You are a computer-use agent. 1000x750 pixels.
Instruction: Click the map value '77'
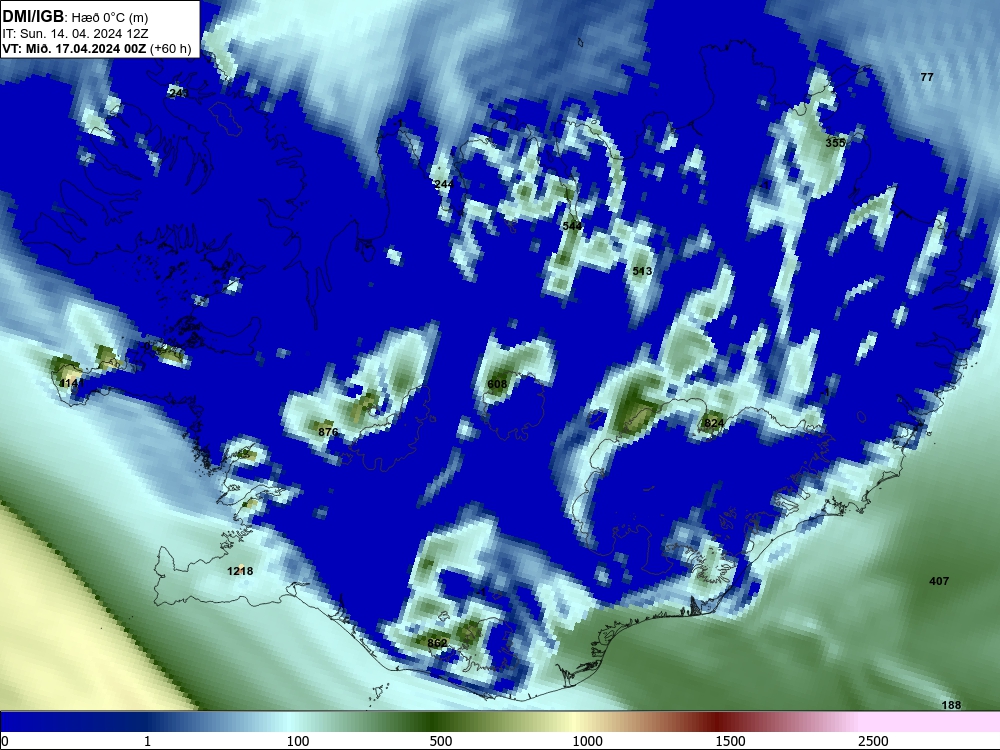click(927, 77)
